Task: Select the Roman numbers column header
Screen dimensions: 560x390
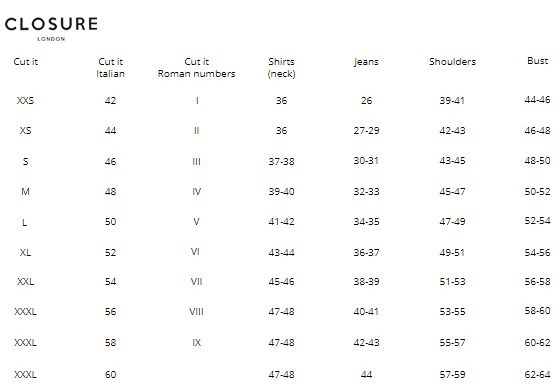Action: [x=196, y=68]
